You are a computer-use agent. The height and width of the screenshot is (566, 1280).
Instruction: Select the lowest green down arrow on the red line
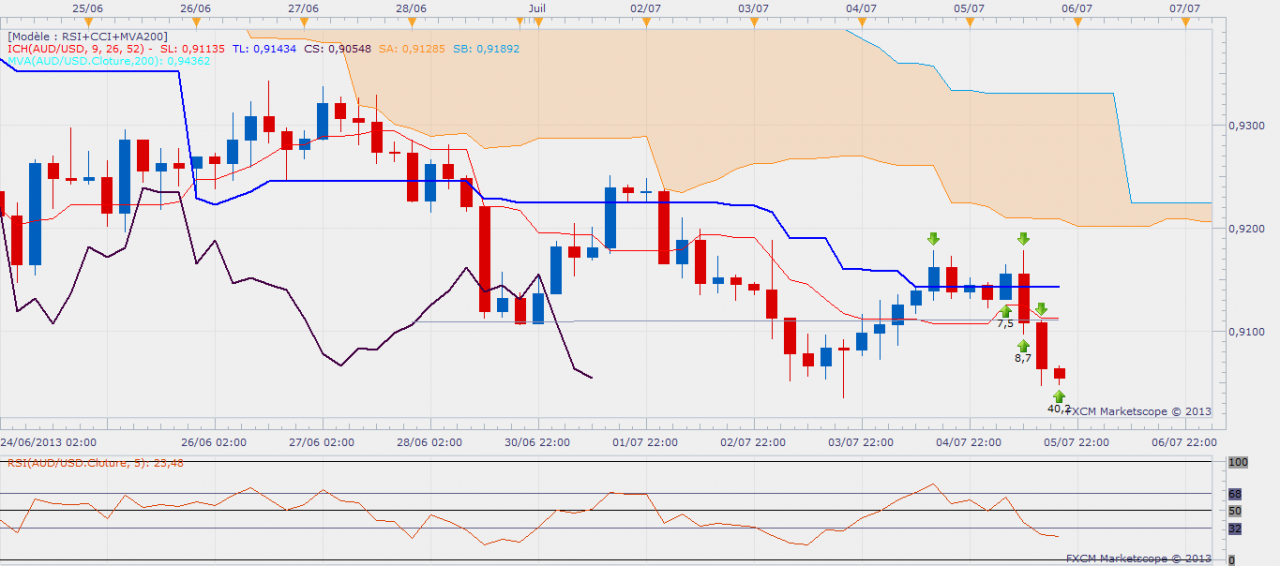[1041, 310]
